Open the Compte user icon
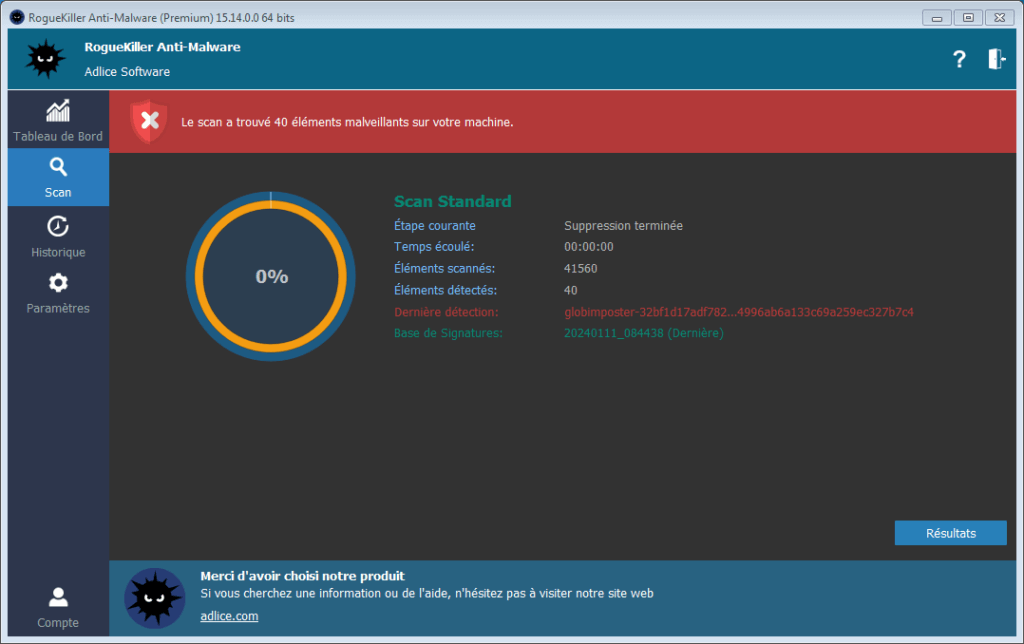1024x644 pixels. pos(58,598)
